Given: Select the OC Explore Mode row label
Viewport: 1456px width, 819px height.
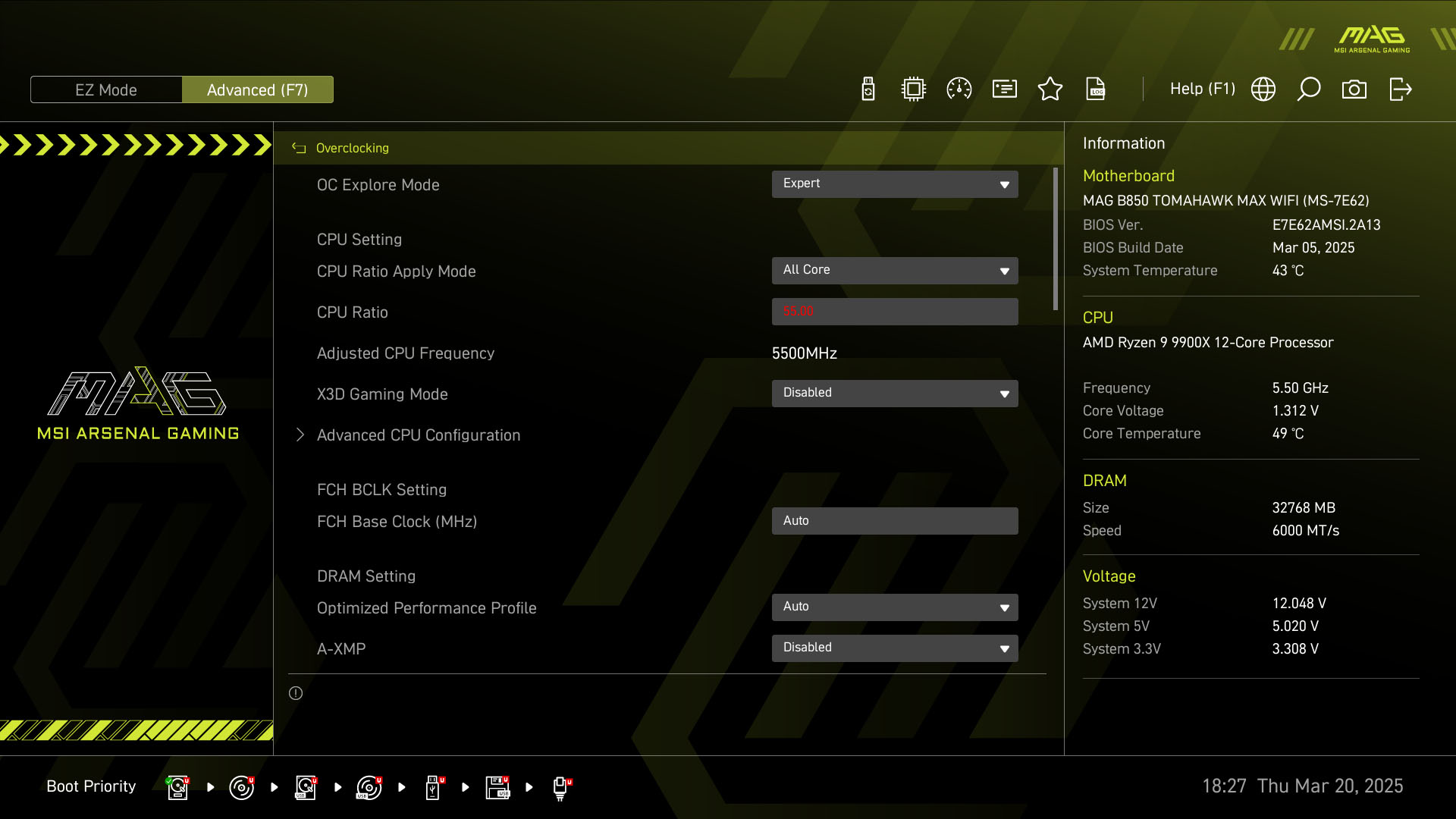Looking at the screenshot, I should [378, 185].
